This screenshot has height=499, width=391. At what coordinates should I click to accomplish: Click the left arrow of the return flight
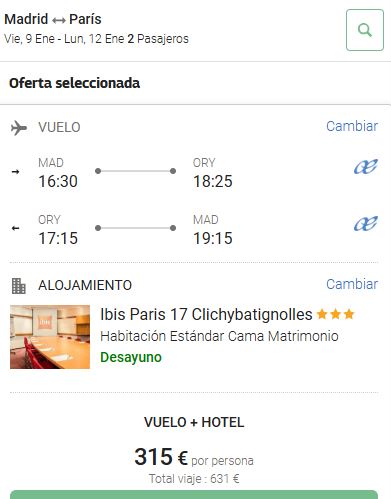[x=15, y=228]
